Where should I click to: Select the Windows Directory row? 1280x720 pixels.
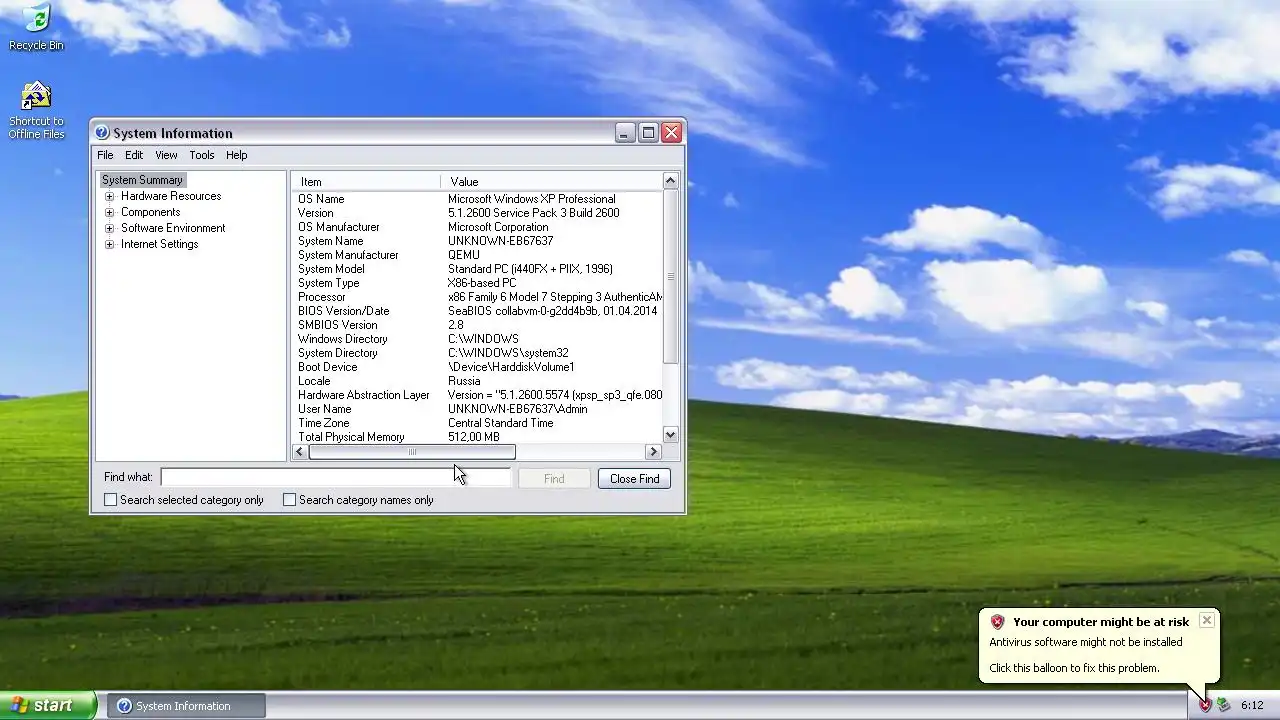(x=477, y=339)
